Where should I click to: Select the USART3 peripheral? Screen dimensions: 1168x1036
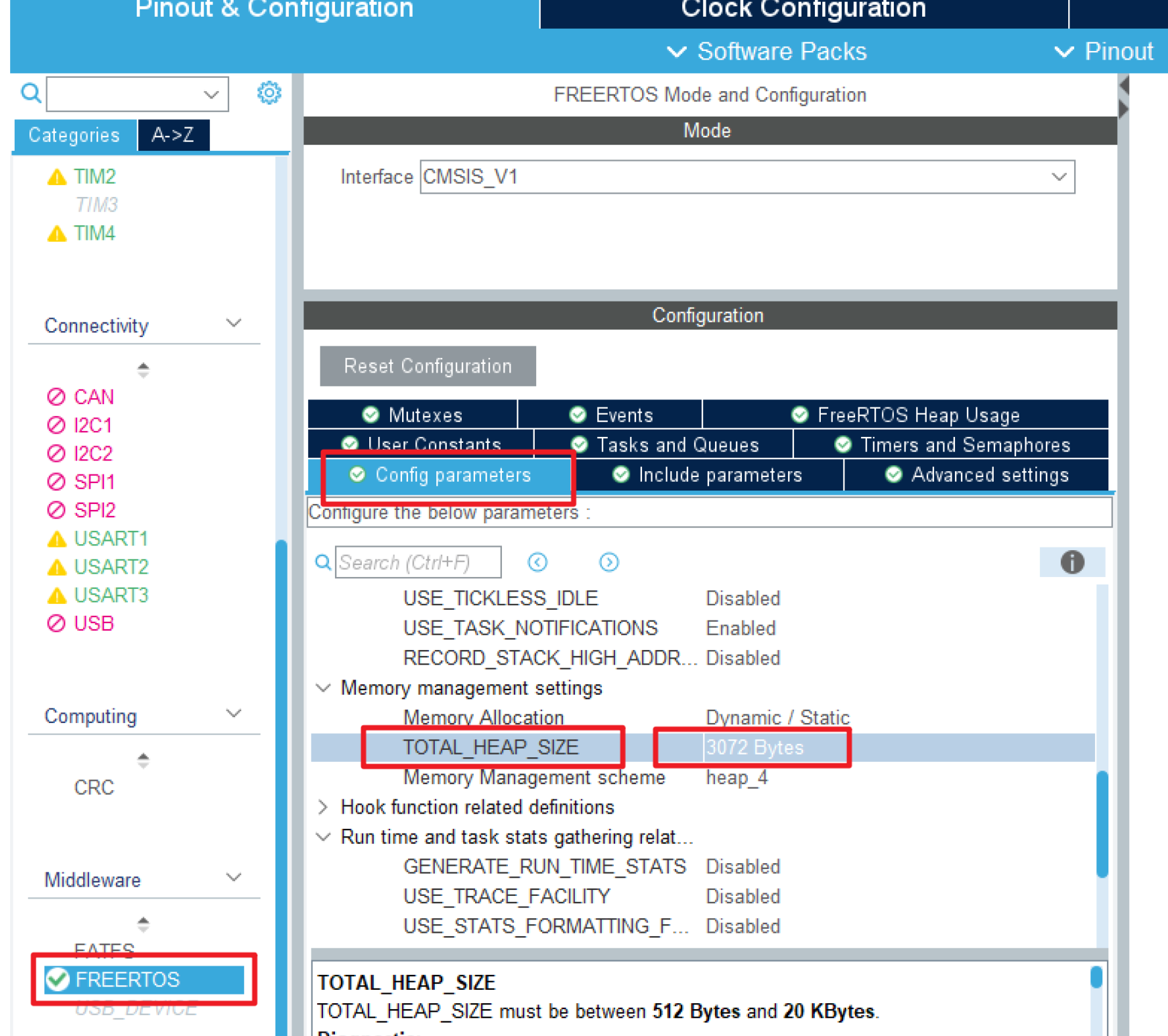pyautogui.click(x=97, y=595)
